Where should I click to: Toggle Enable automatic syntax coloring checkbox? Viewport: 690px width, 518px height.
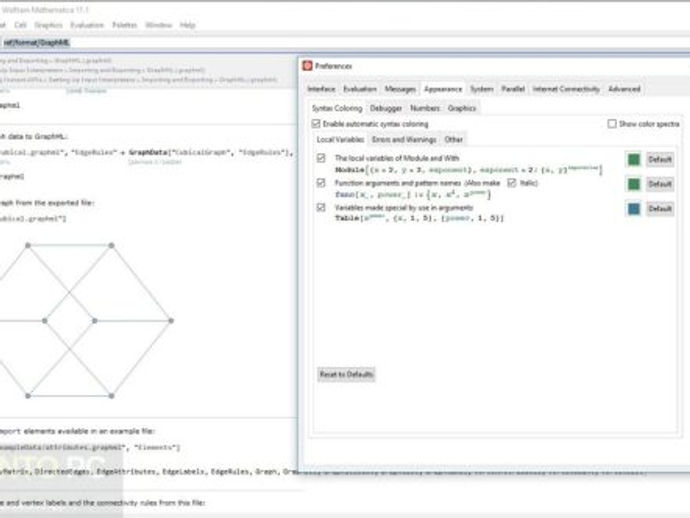(316, 124)
